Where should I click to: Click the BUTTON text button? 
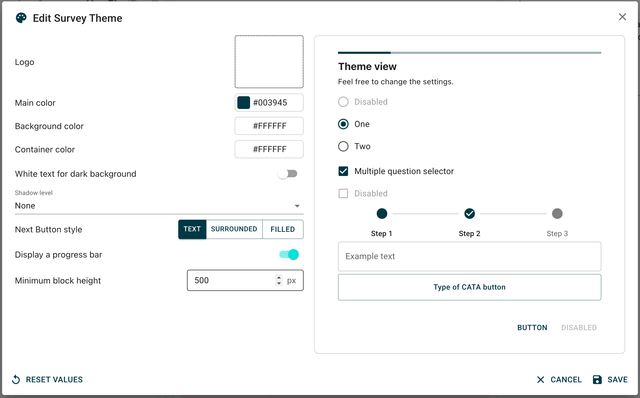[x=532, y=327]
